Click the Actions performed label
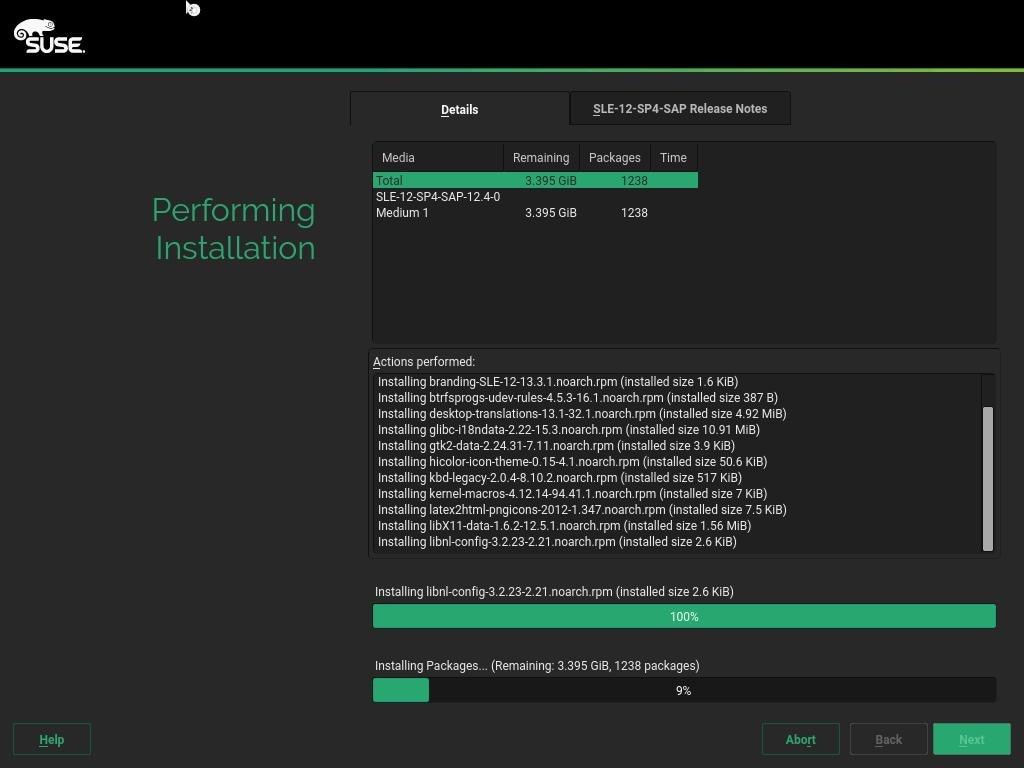 424,362
